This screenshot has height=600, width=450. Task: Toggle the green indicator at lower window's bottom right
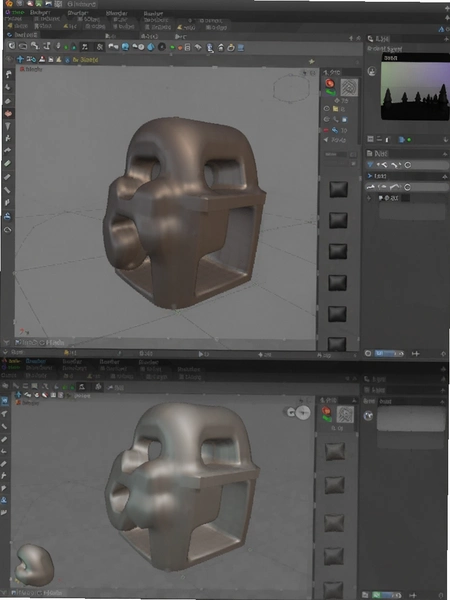pyautogui.click(x=376, y=595)
